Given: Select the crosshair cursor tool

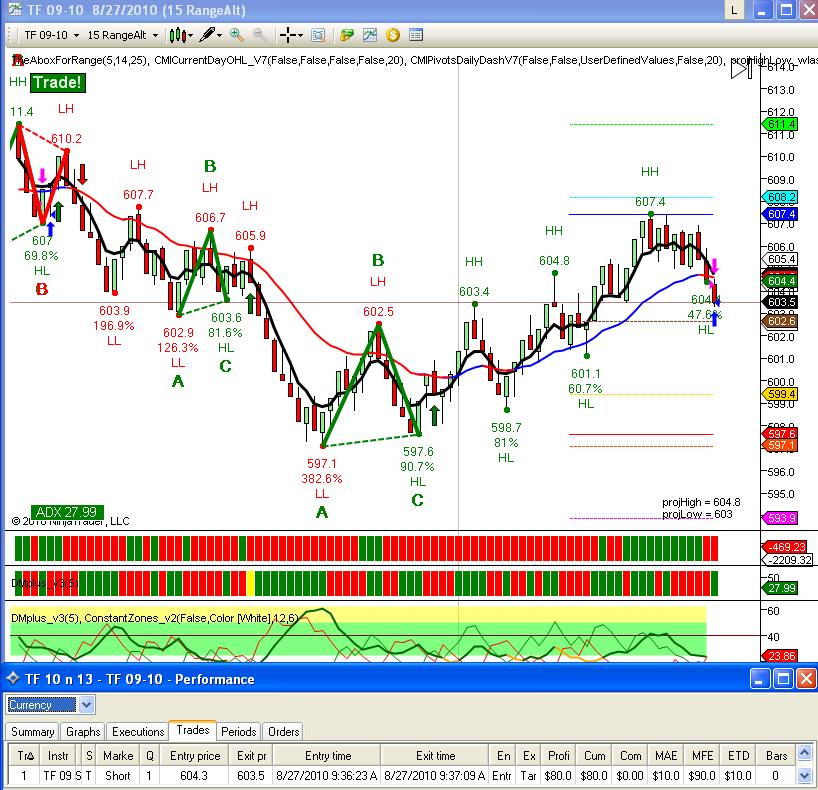Looking at the screenshot, I should point(287,35).
